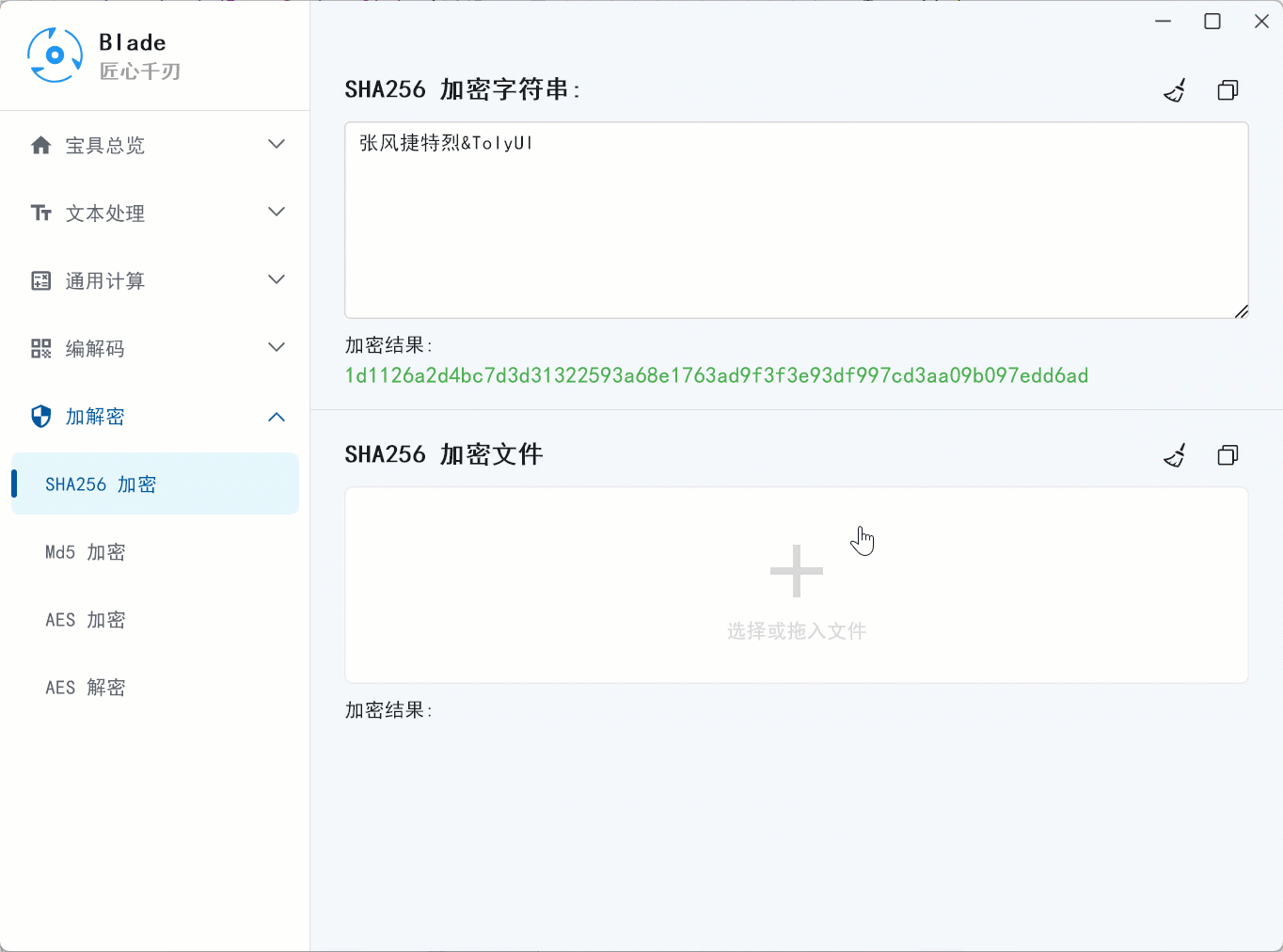The height and width of the screenshot is (952, 1283).
Task: Copy the SHA256 string result via copy icon
Action: pos(1228,89)
